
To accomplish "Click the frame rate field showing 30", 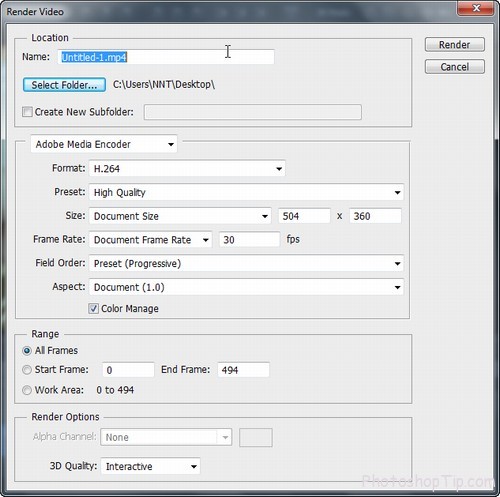I will click(249, 240).
